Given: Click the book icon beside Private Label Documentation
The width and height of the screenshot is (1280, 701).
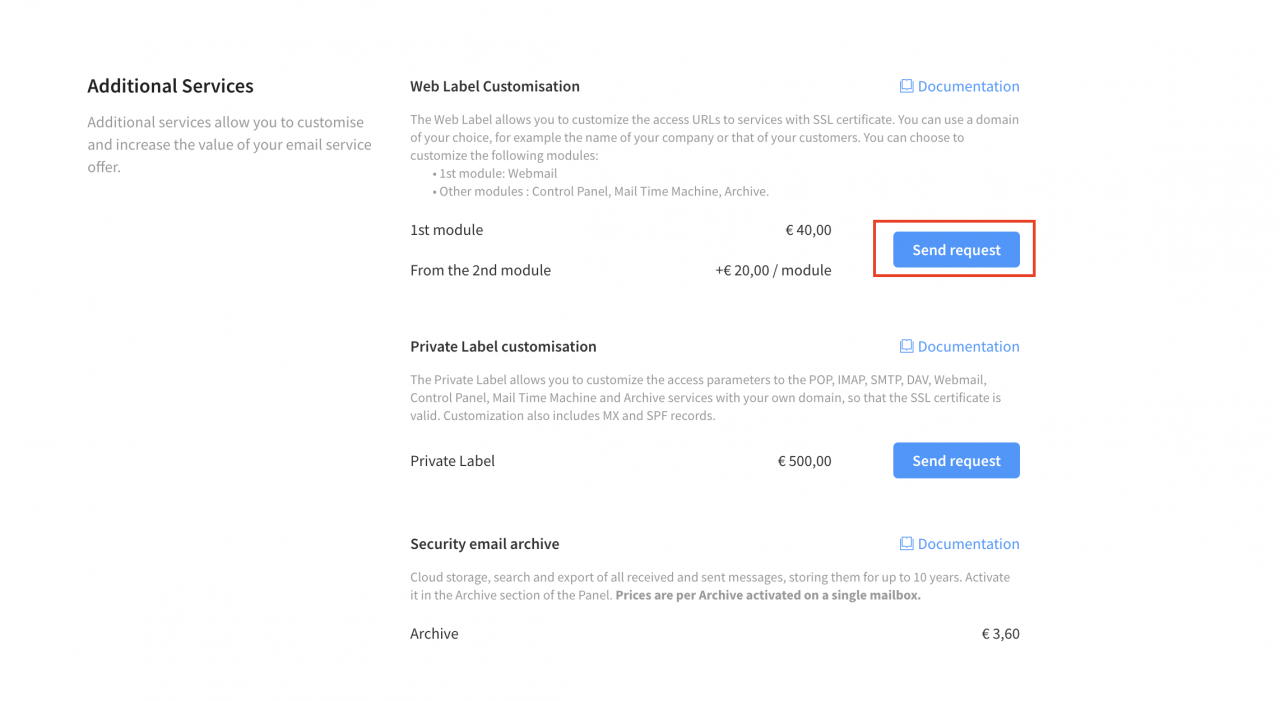Looking at the screenshot, I should coord(906,346).
